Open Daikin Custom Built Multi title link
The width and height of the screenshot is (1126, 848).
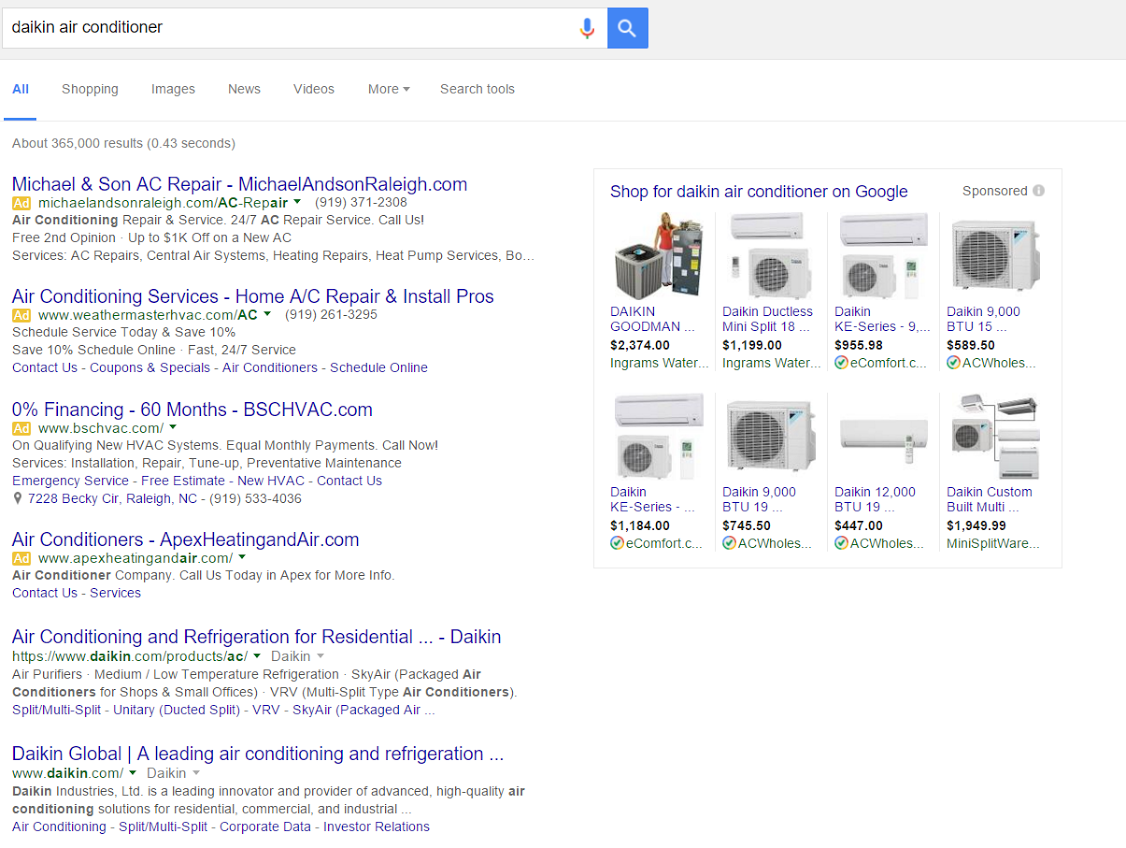(x=989, y=500)
